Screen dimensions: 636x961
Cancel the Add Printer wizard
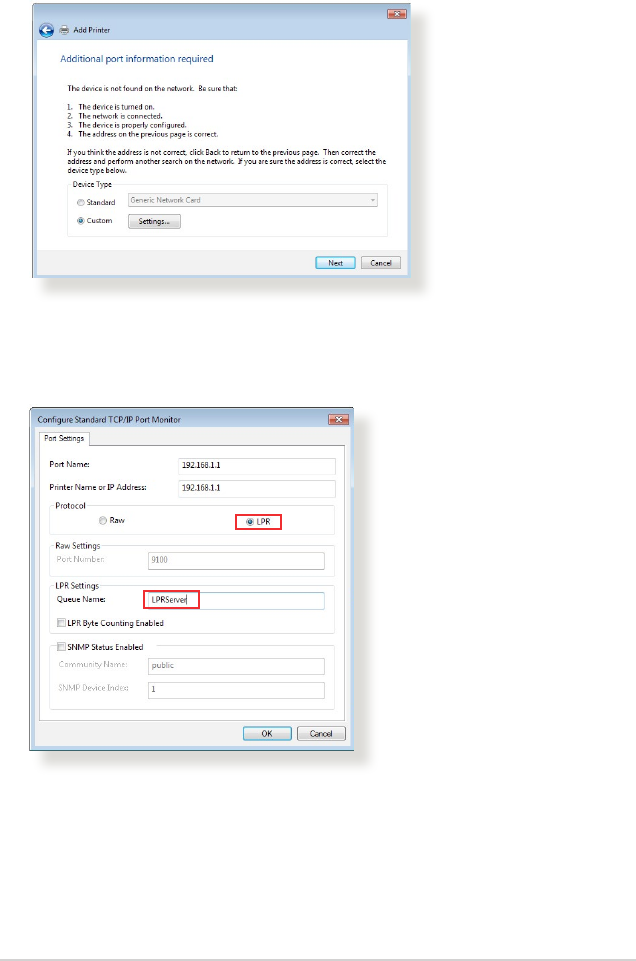tap(380, 263)
